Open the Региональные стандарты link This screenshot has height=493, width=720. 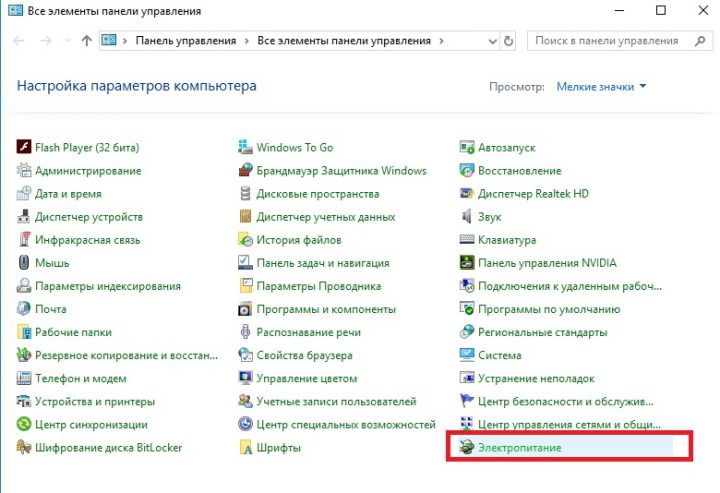pos(543,332)
